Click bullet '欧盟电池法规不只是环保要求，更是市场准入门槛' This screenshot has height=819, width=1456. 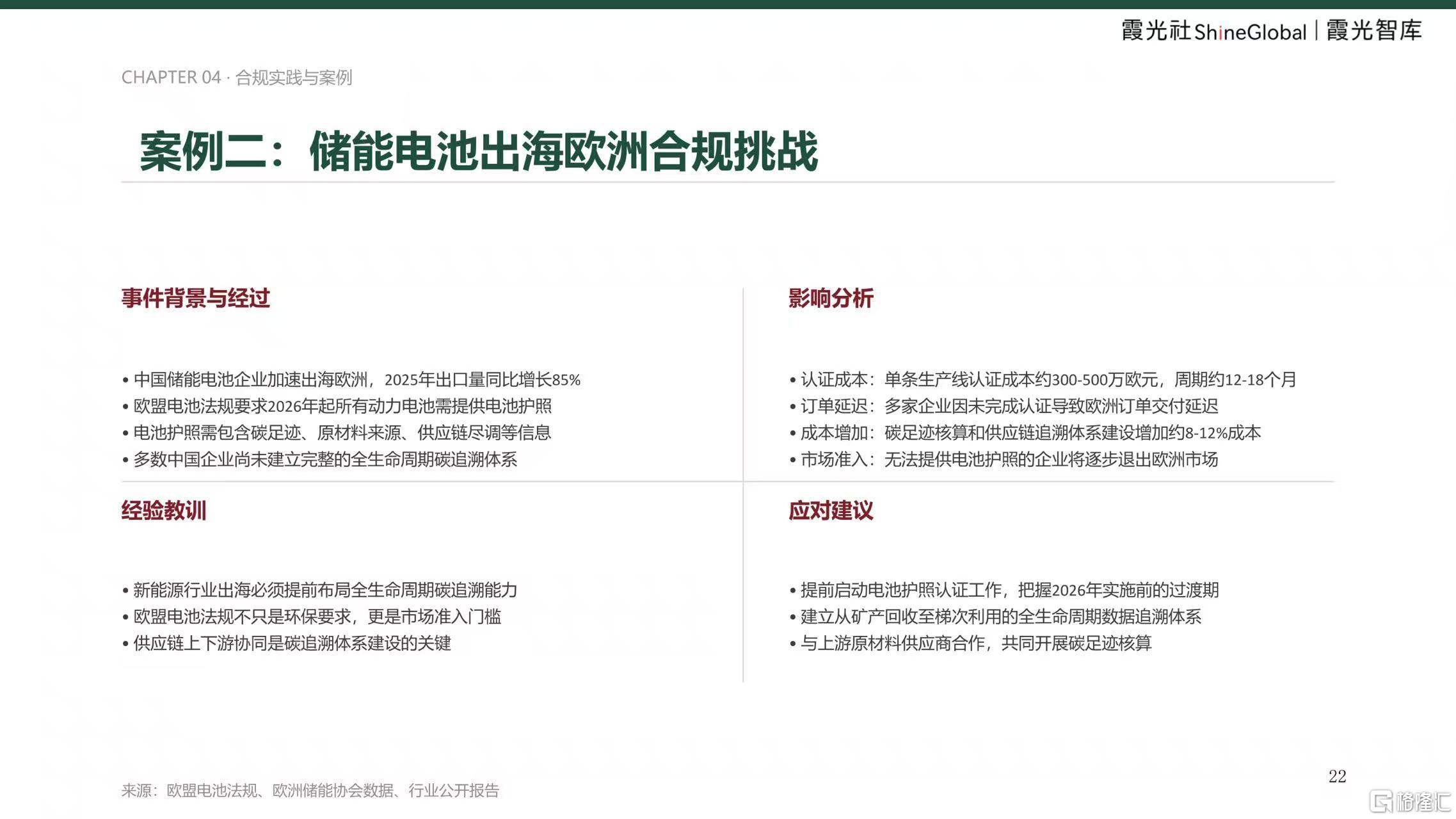[312, 617]
